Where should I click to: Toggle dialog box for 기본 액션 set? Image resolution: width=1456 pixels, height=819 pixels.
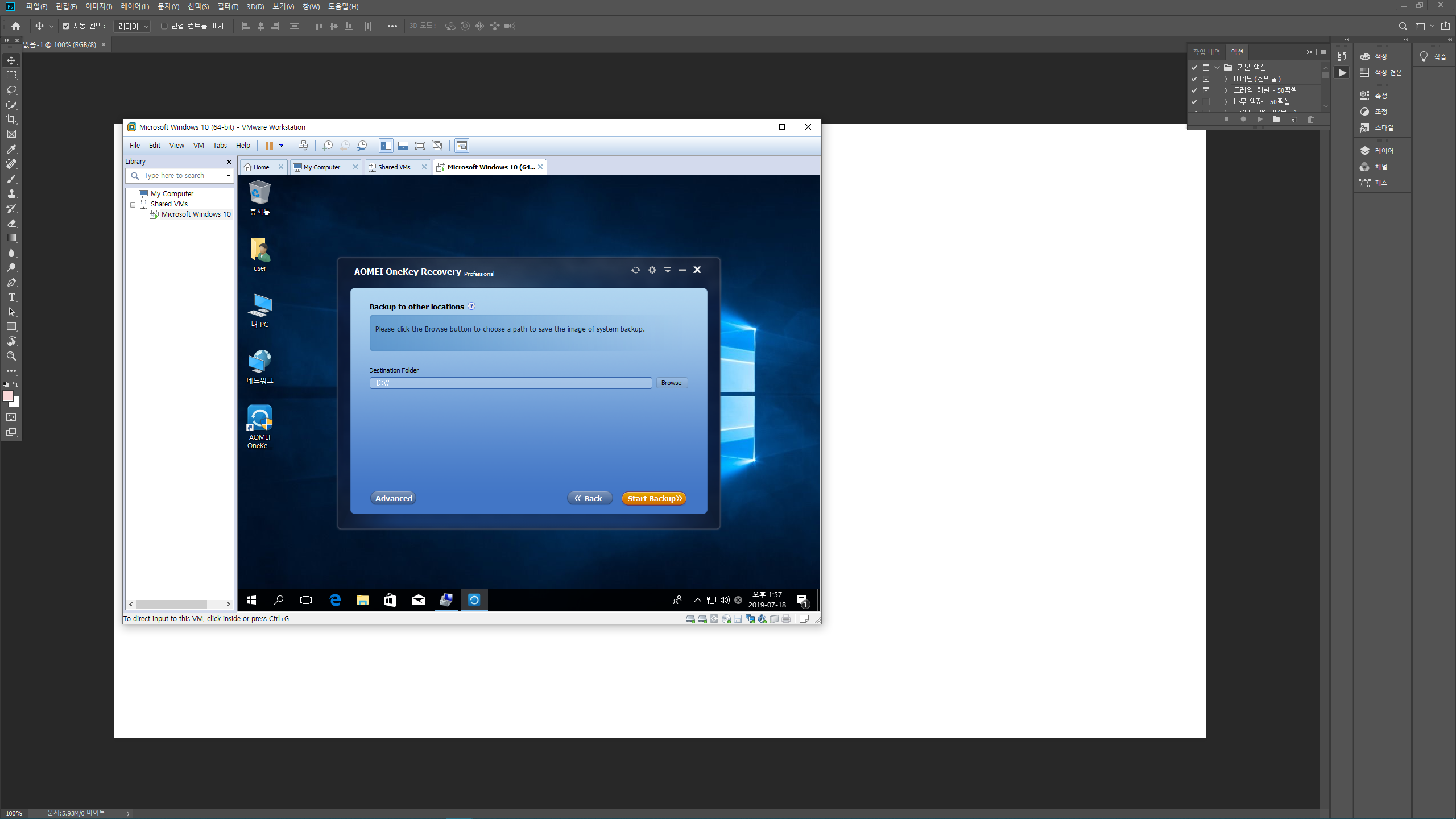tap(1206, 68)
